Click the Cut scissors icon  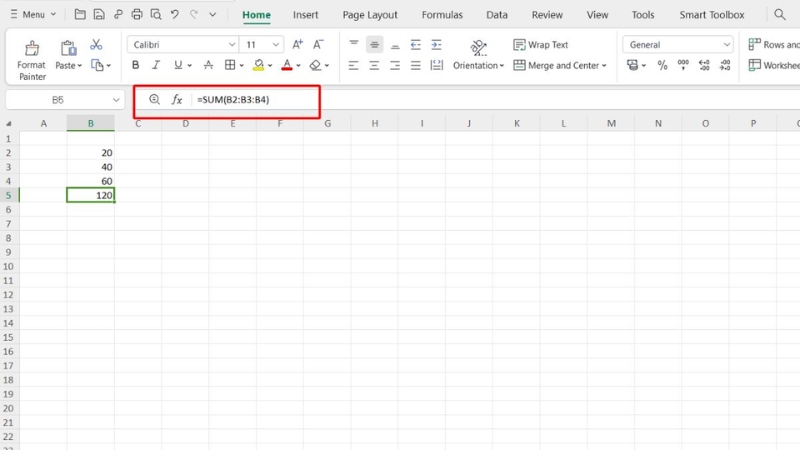[x=96, y=45]
